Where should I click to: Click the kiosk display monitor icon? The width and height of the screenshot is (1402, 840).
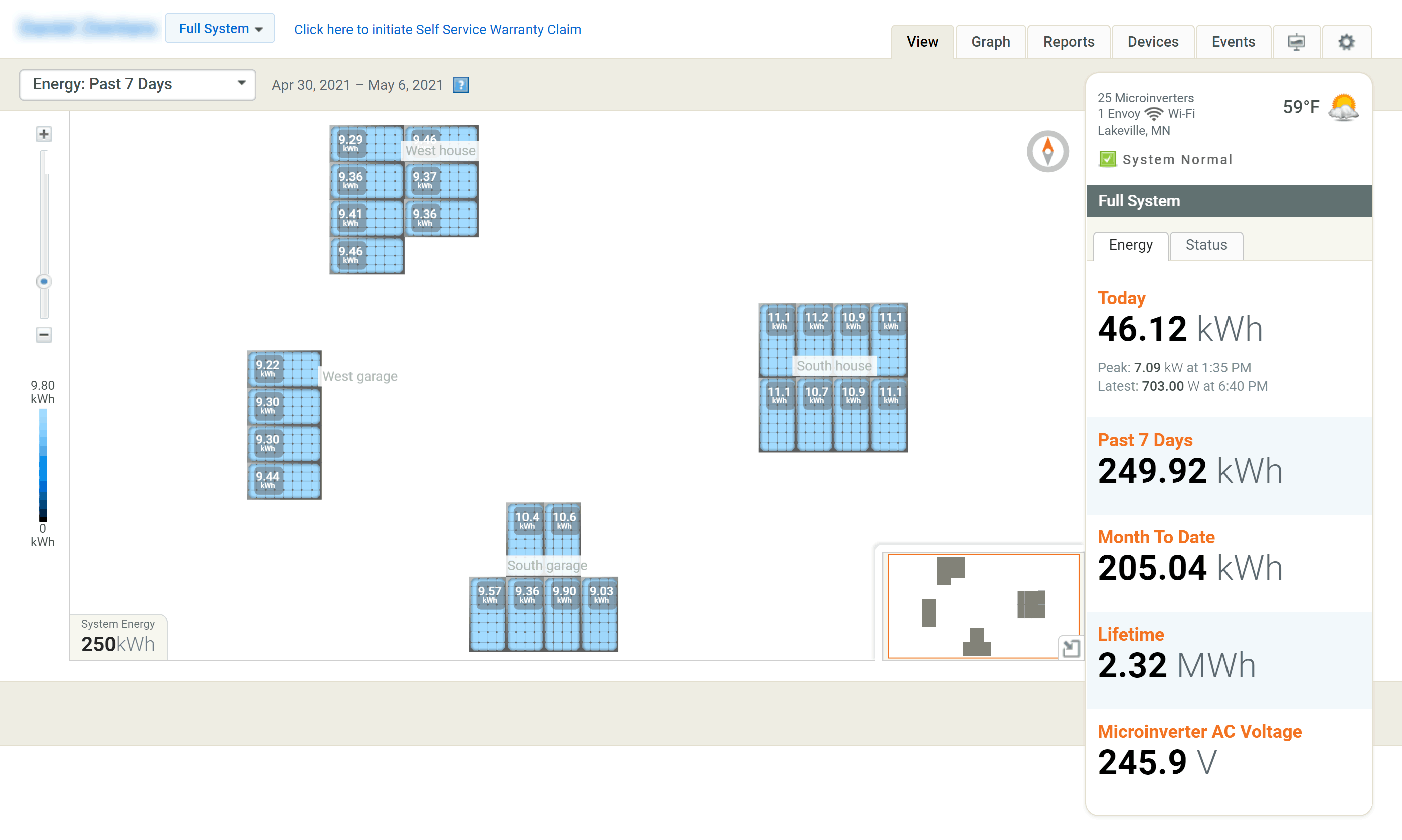[x=1296, y=42]
